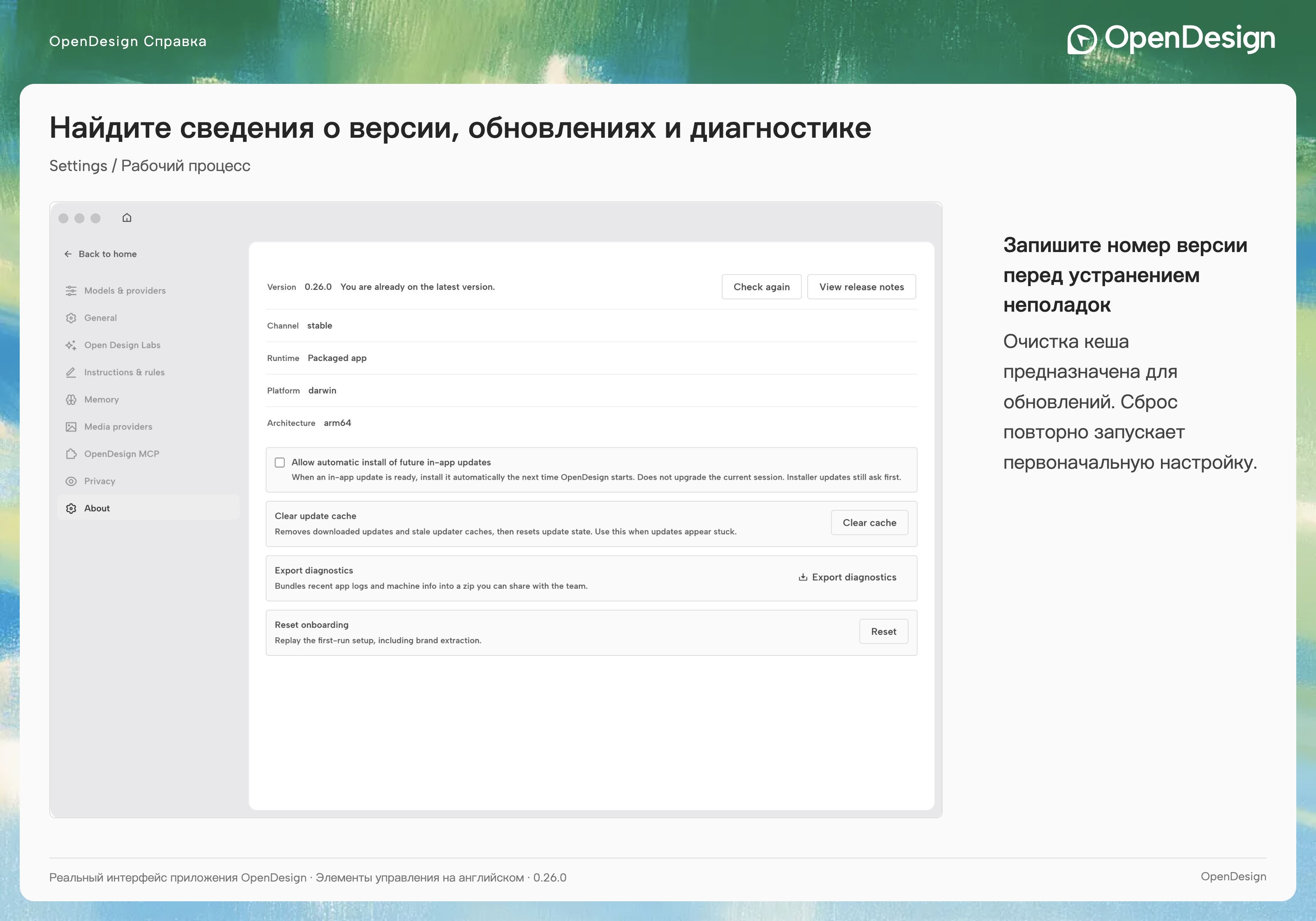The height and width of the screenshot is (921, 1316).
Task: Click the back arrow beside Back to home
Action: [68, 254]
